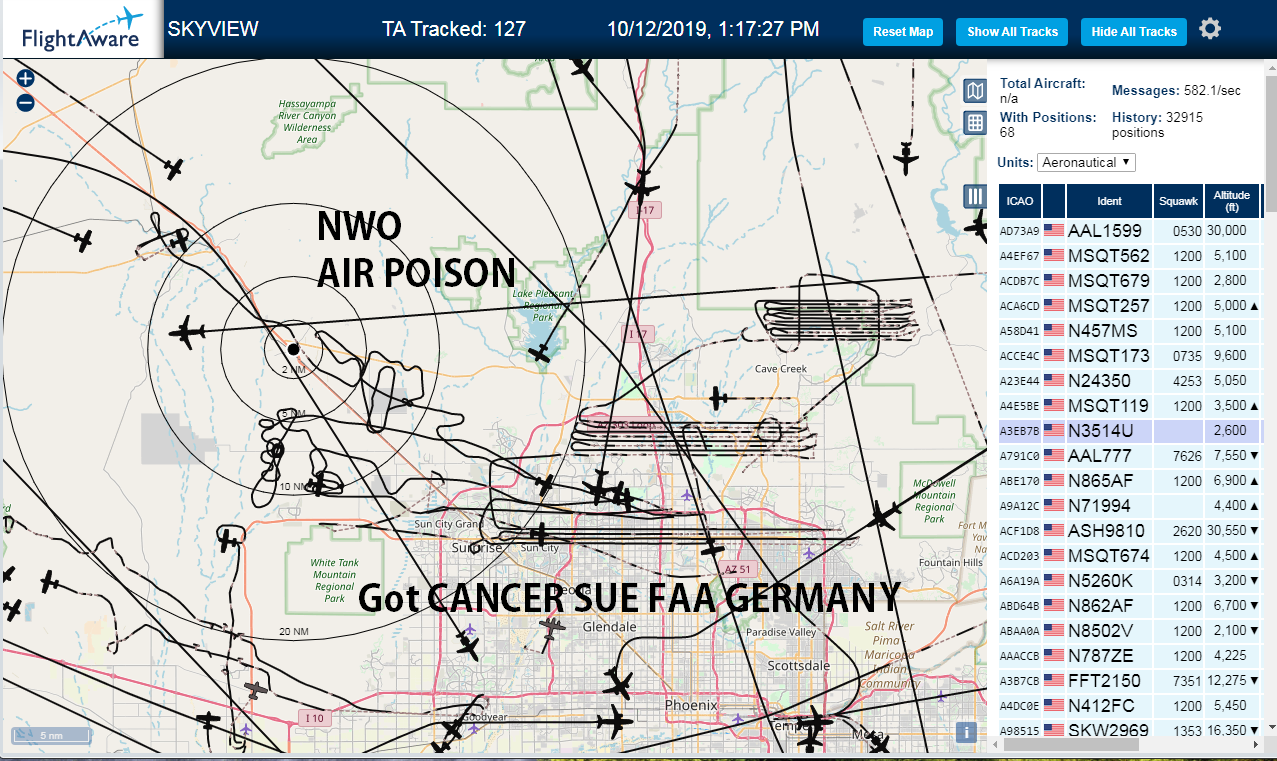The height and width of the screenshot is (761, 1277).
Task: Toggle the grid overlay icon
Action: click(975, 123)
